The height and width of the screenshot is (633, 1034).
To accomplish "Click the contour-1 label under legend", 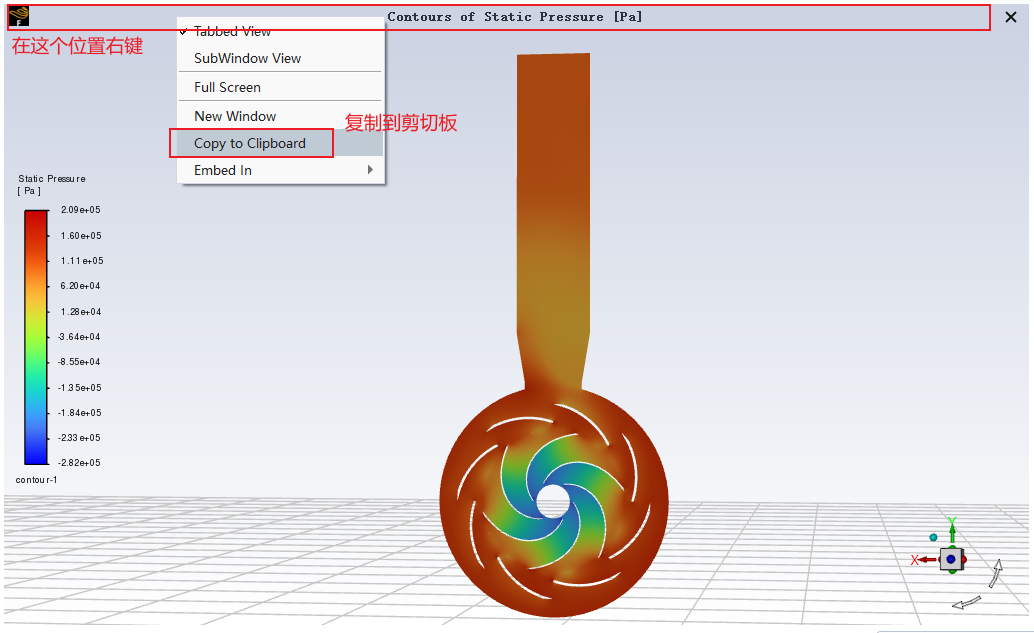I will click(x=36, y=479).
